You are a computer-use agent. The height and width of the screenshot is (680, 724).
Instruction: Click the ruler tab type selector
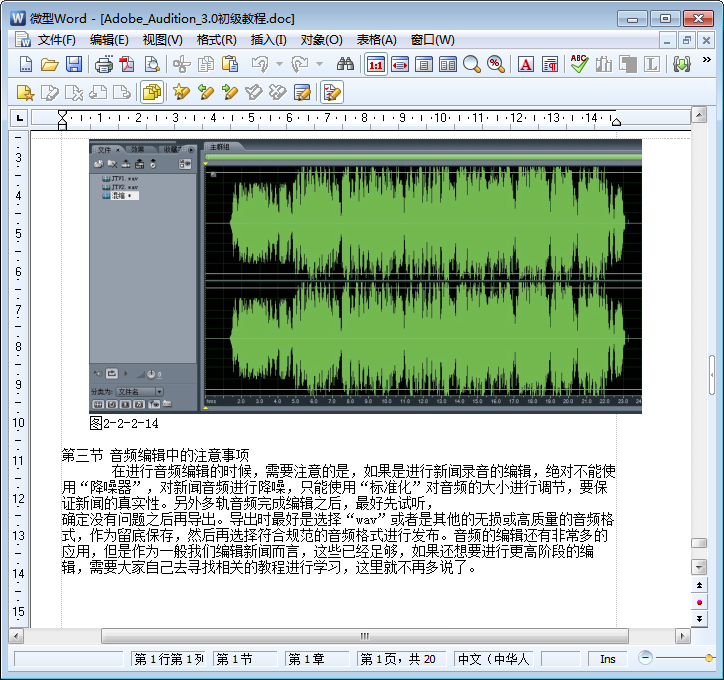19,118
